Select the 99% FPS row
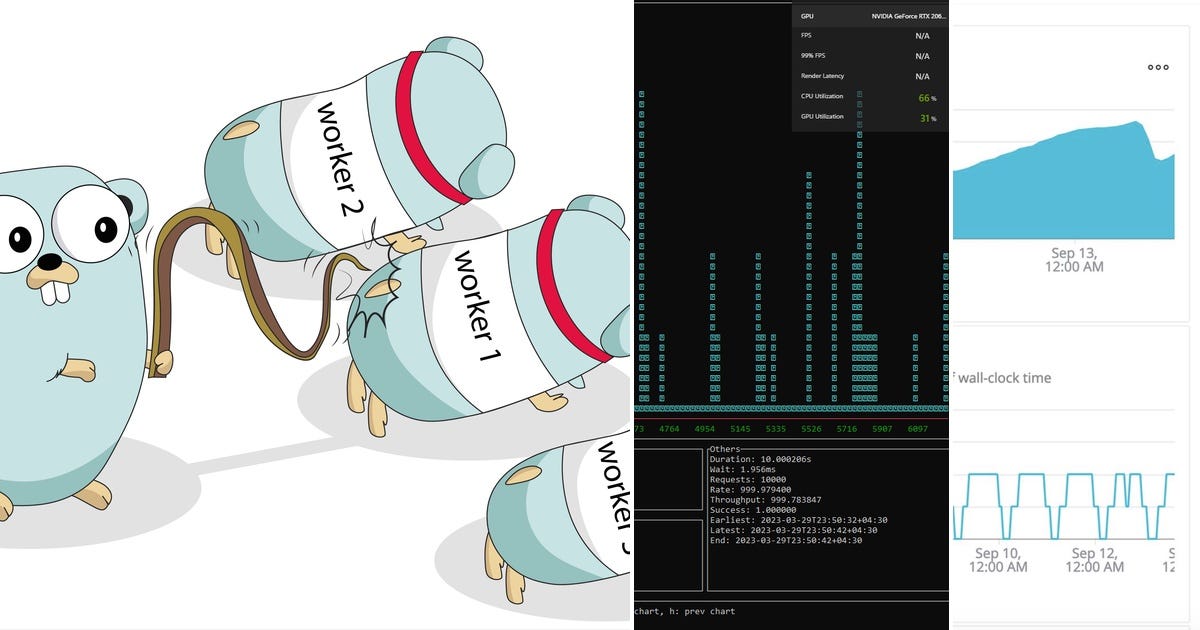Screen dimensions: 1200x630 (870, 56)
